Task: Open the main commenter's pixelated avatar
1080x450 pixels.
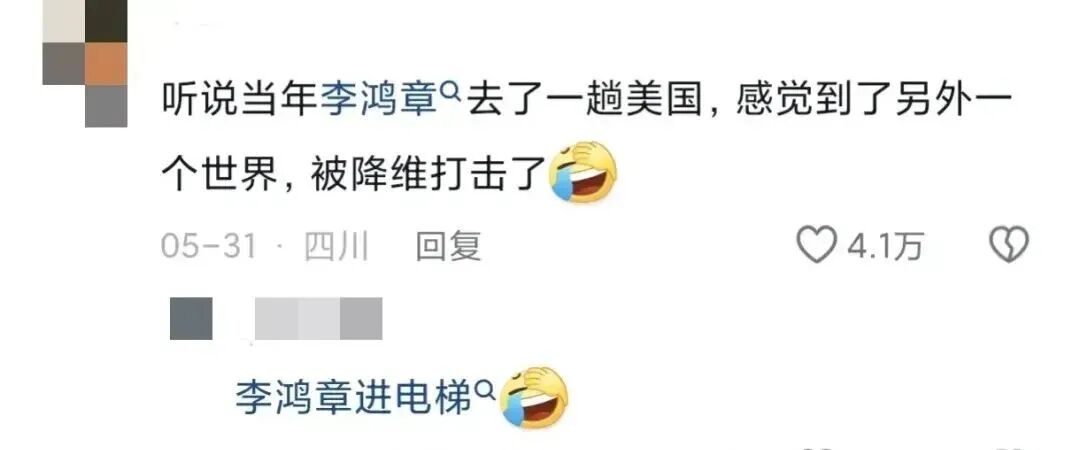Action: click(x=85, y=63)
